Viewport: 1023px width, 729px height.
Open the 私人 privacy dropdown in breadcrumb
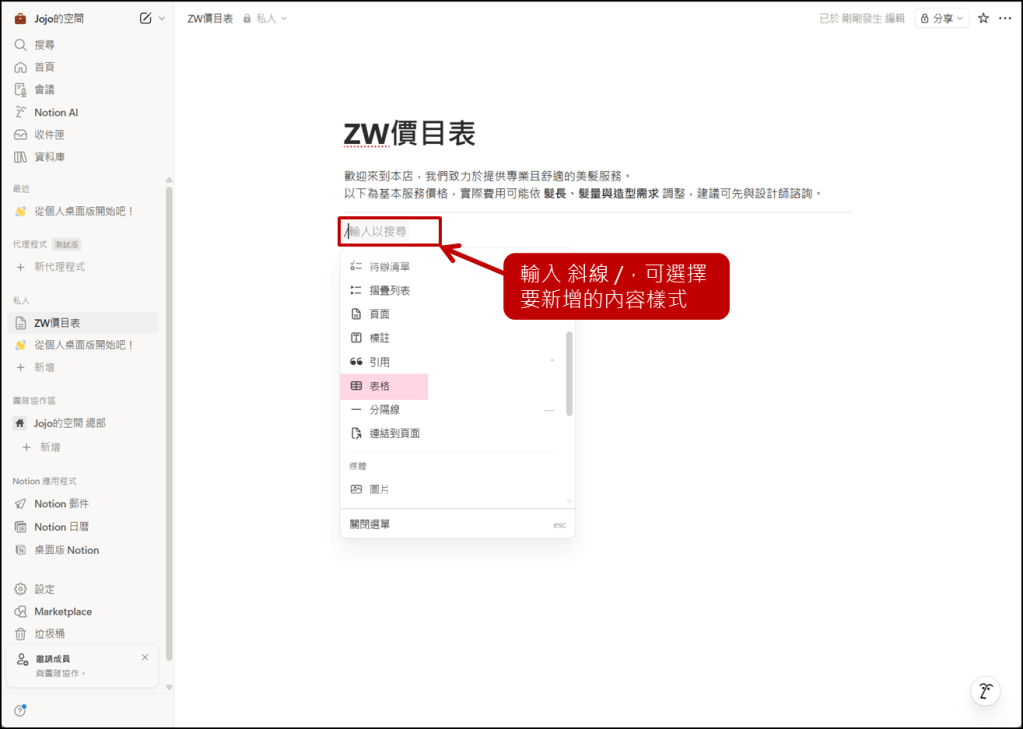266,18
